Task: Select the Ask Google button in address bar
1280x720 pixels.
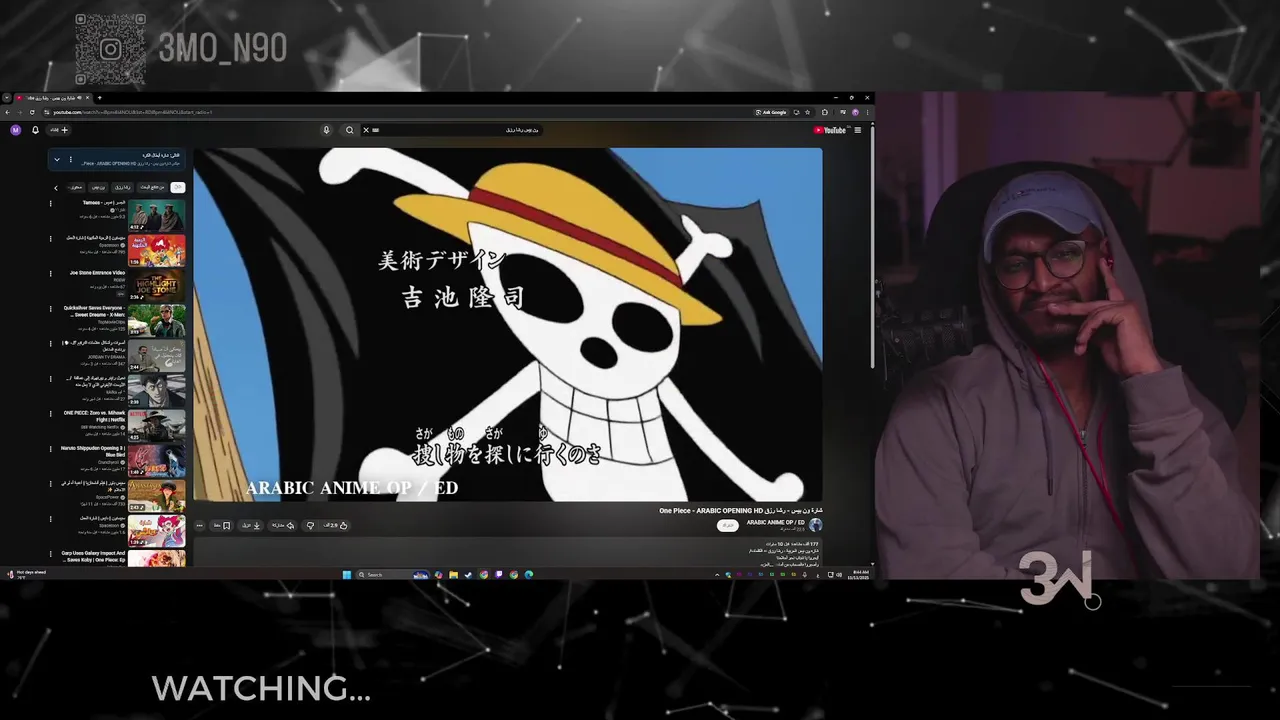Action: click(771, 112)
